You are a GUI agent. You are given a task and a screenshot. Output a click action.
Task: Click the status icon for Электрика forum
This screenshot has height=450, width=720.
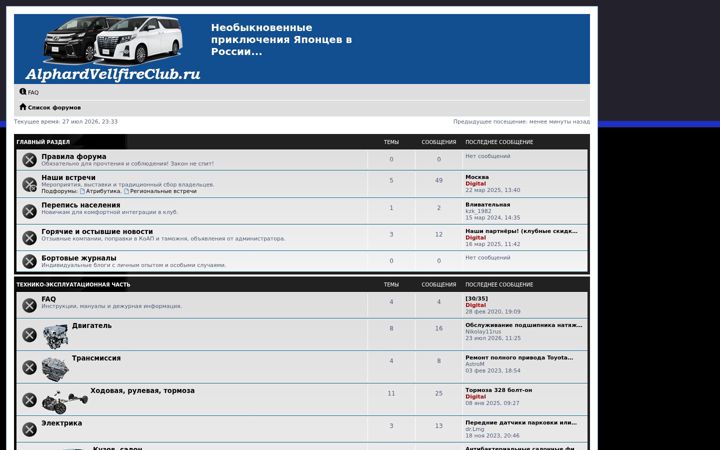pyautogui.click(x=29, y=429)
